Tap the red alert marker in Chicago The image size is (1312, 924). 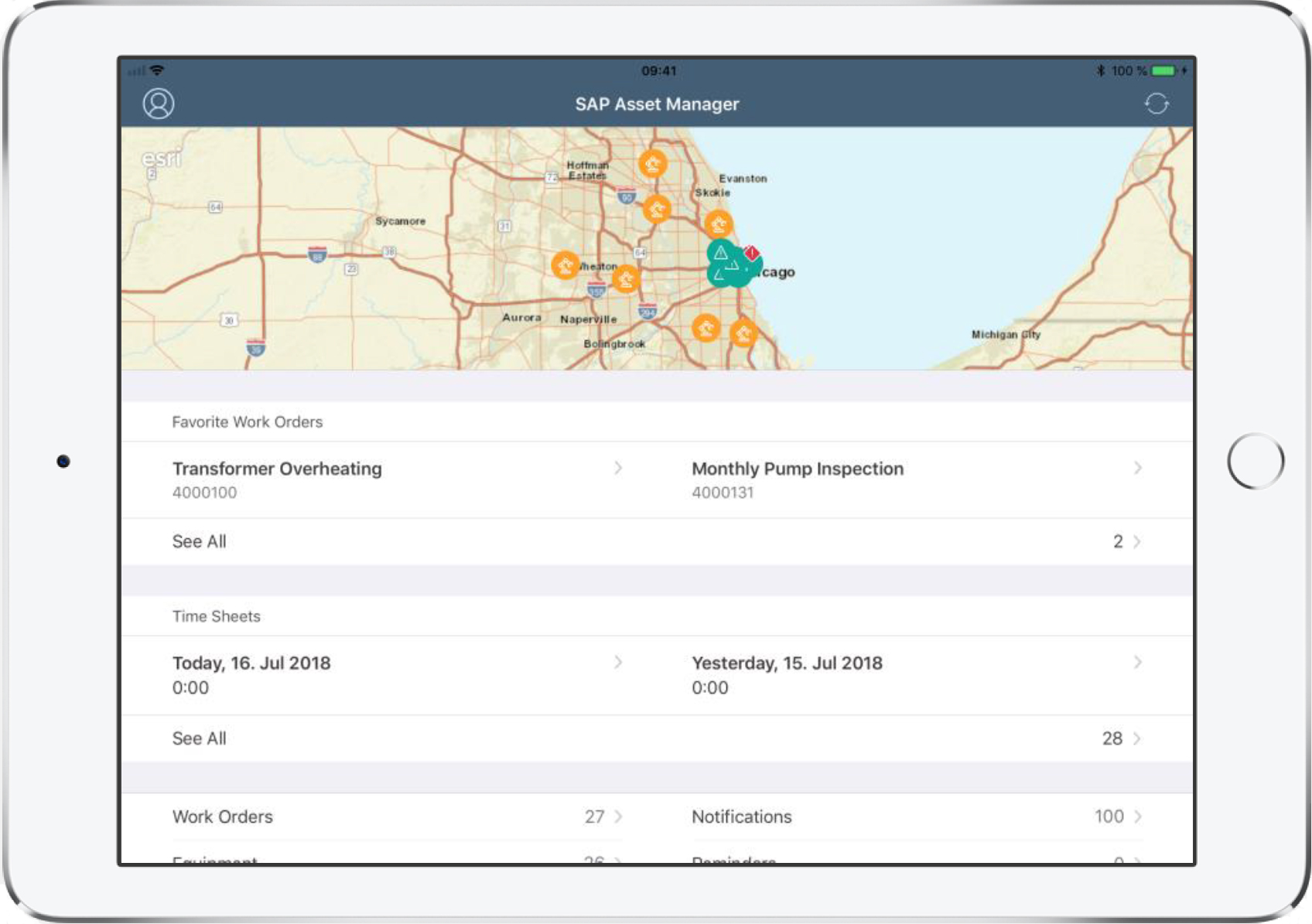[x=751, y=254]
